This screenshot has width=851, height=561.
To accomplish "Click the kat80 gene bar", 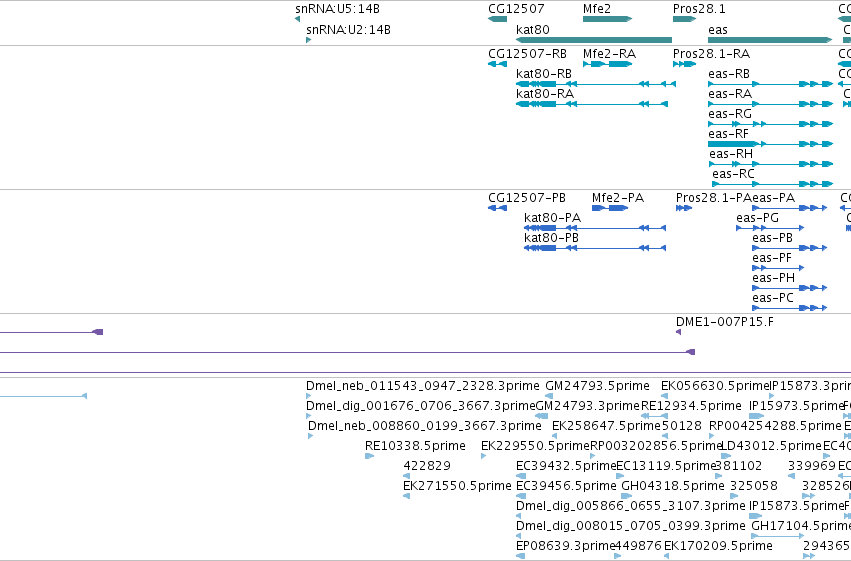I will [x=594, y=40].
